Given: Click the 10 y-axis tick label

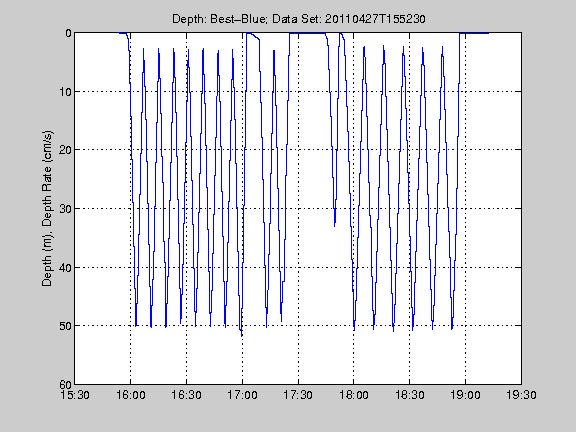Looking at the screenshot, I should [x=65, y=91].
